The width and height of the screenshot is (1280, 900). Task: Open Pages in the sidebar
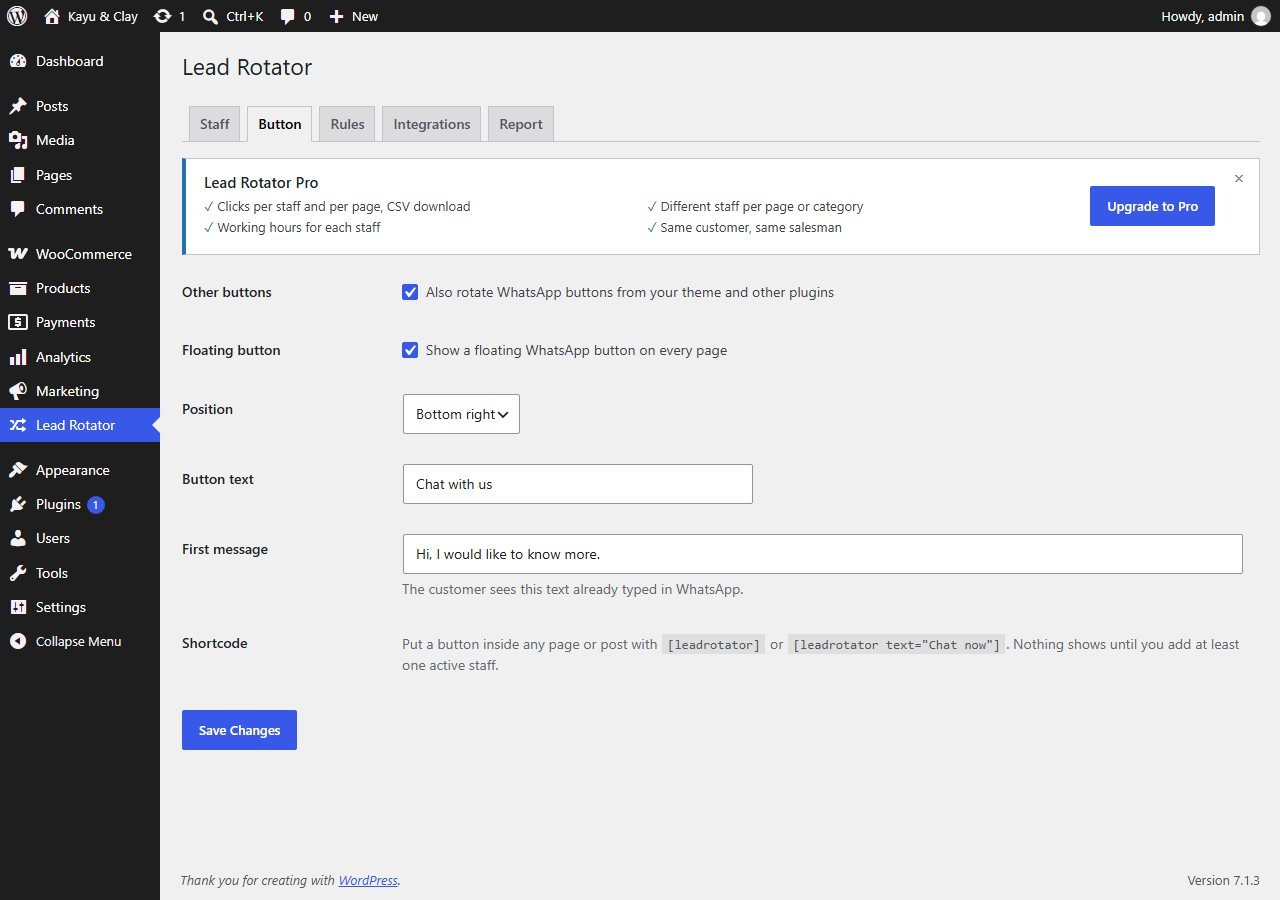[80, 175]
